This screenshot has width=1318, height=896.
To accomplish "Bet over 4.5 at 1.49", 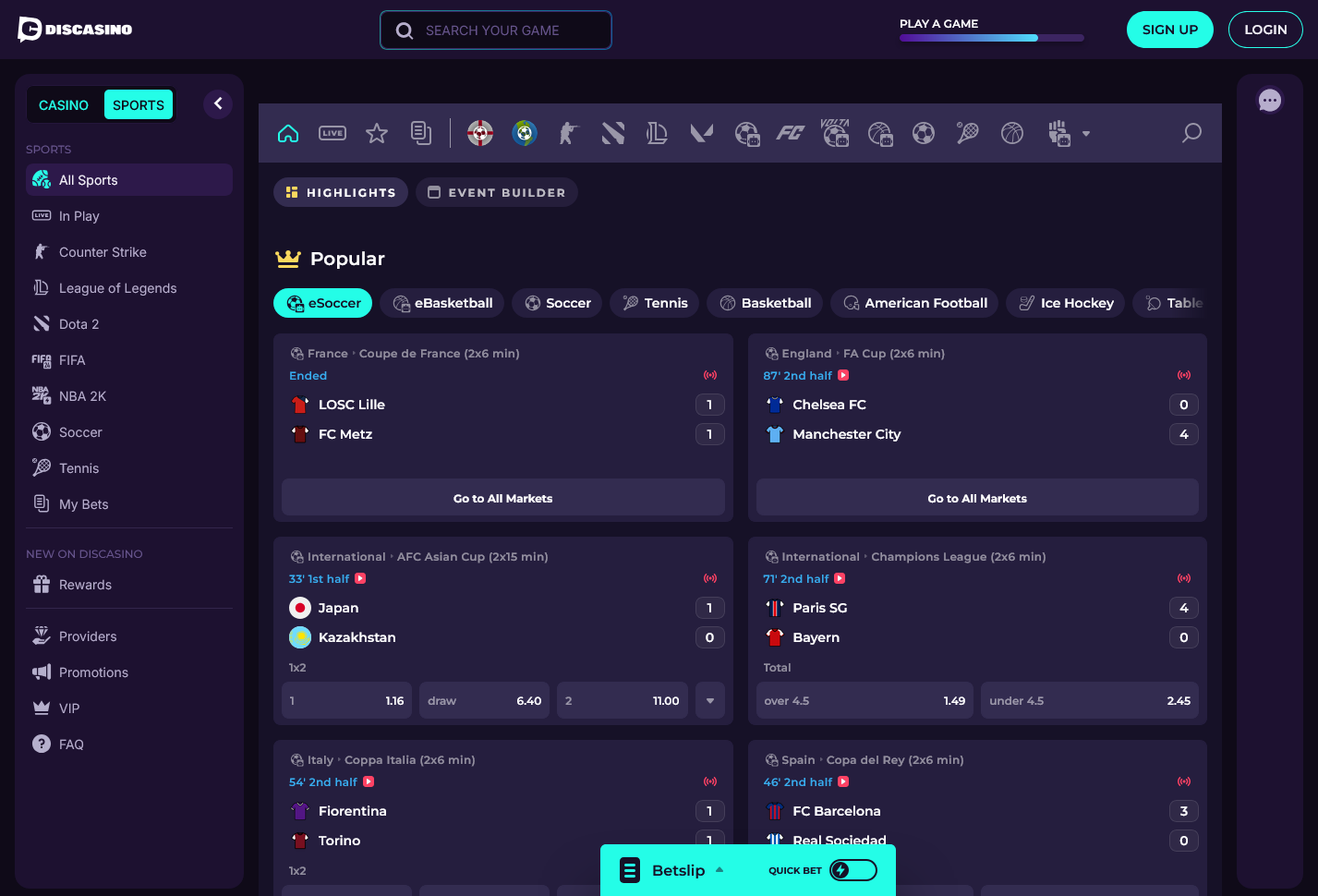I will 865,700.
